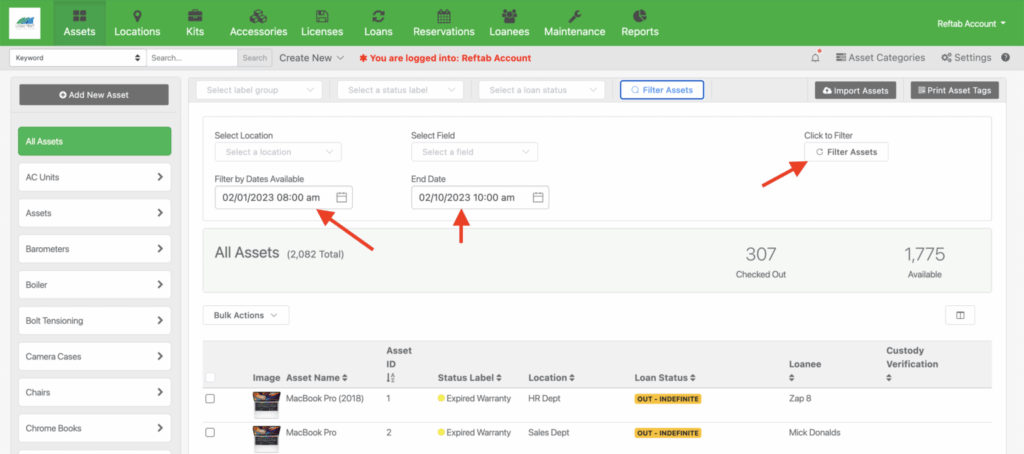This screenshot has width=1024, height=454.
Task: Click the blue-outlined Filter Assets toggle button
Action: tap(662, 90)
